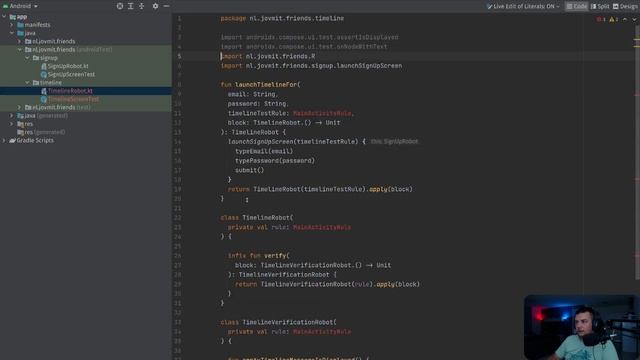Click class TimelineRobot declaration
The image size is (640, 360).
coord(257,218)
